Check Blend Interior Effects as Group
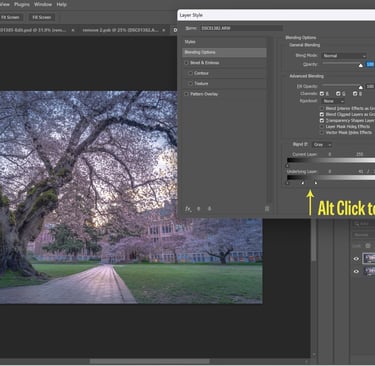Screen dimensions: 375x366 (322, 108)
